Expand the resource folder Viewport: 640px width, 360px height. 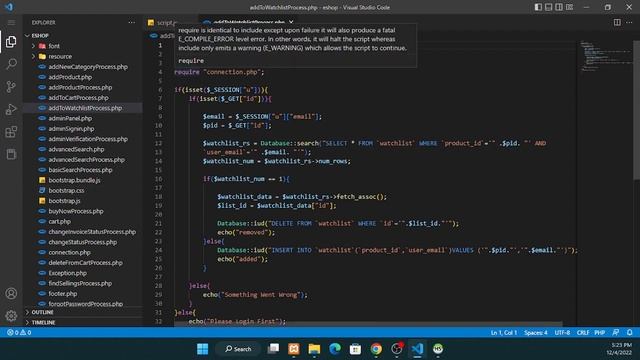[x=60, y=56]
